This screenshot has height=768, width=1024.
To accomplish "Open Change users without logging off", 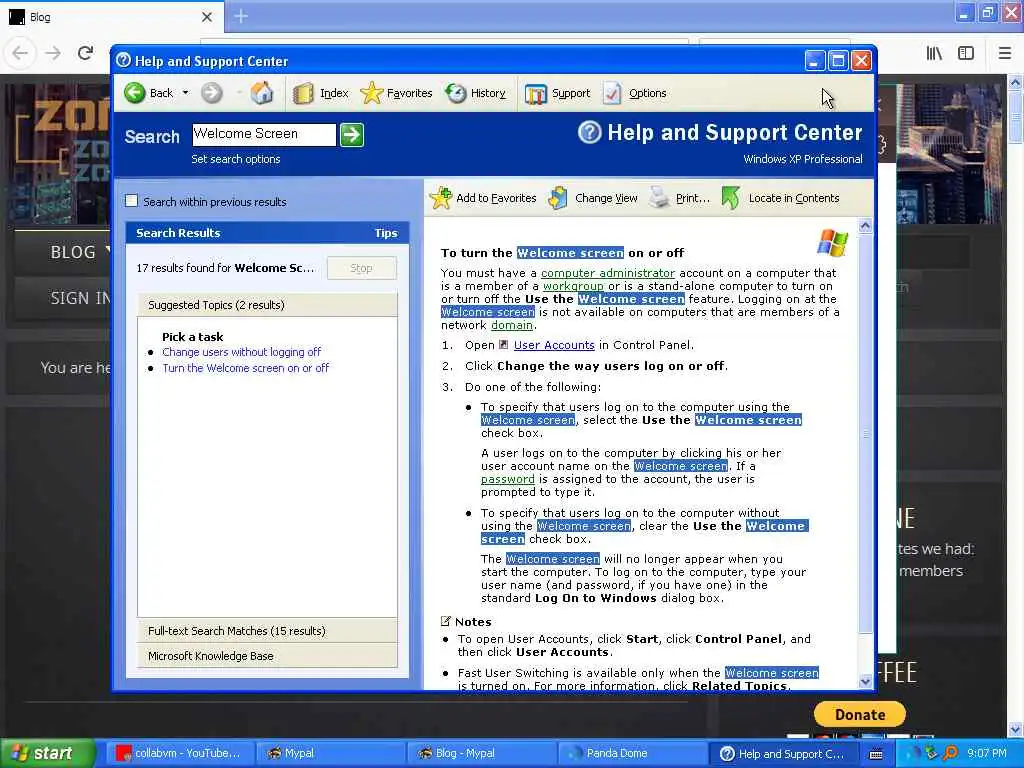I will [242, 352].
